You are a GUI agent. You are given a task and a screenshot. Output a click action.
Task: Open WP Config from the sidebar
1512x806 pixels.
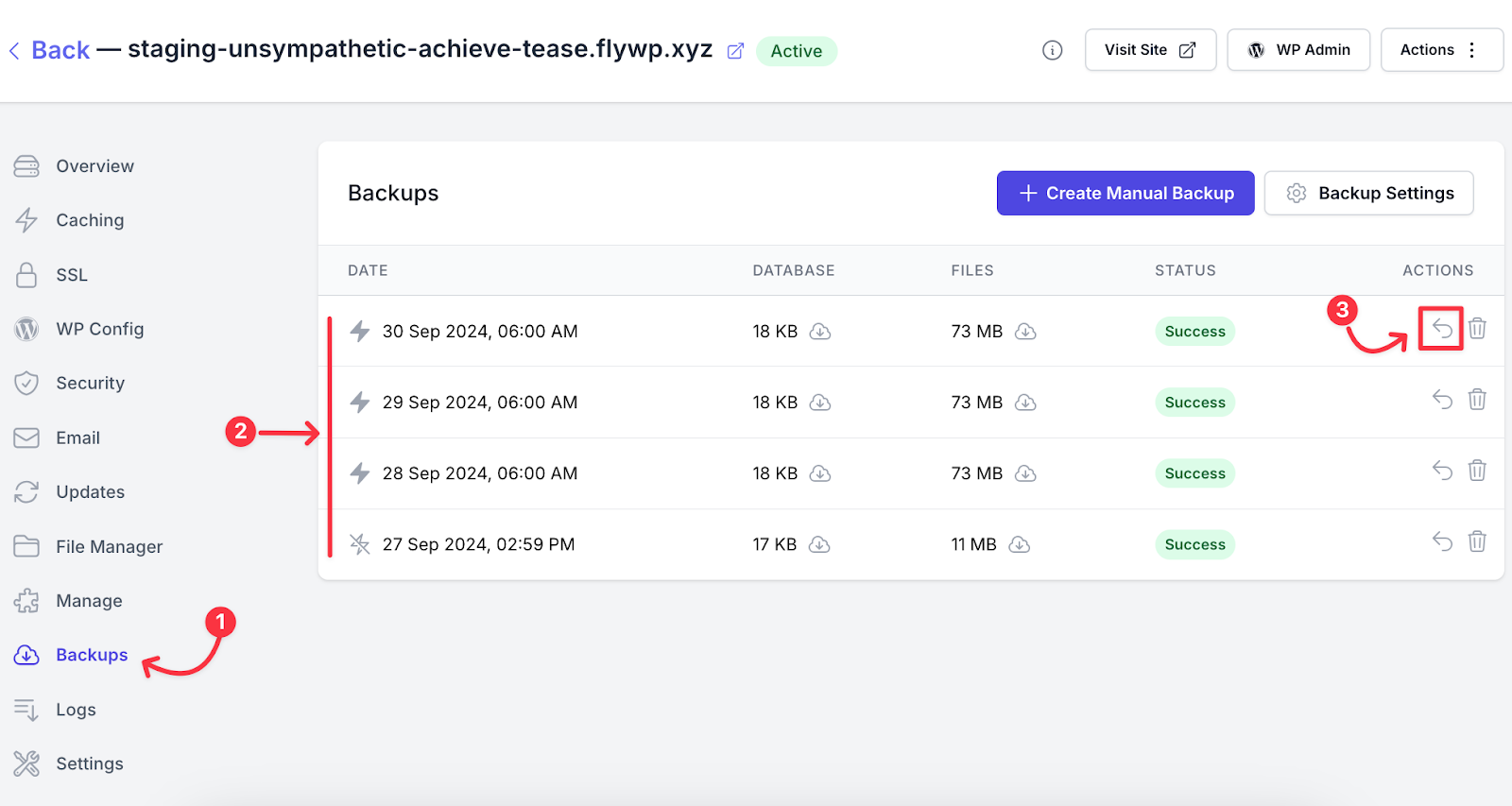100,329
